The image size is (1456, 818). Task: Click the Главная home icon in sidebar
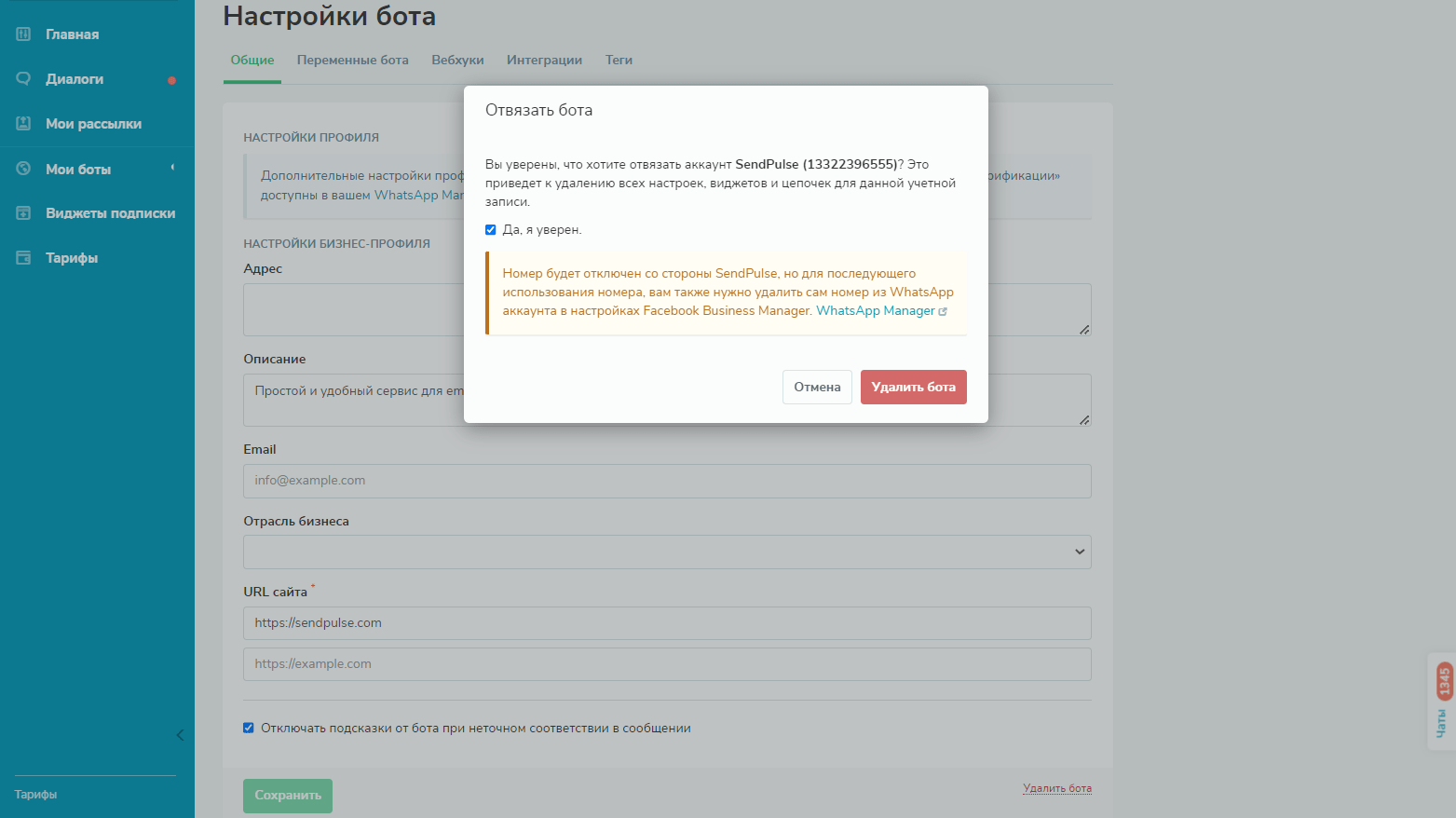click(x=23, y=34)
